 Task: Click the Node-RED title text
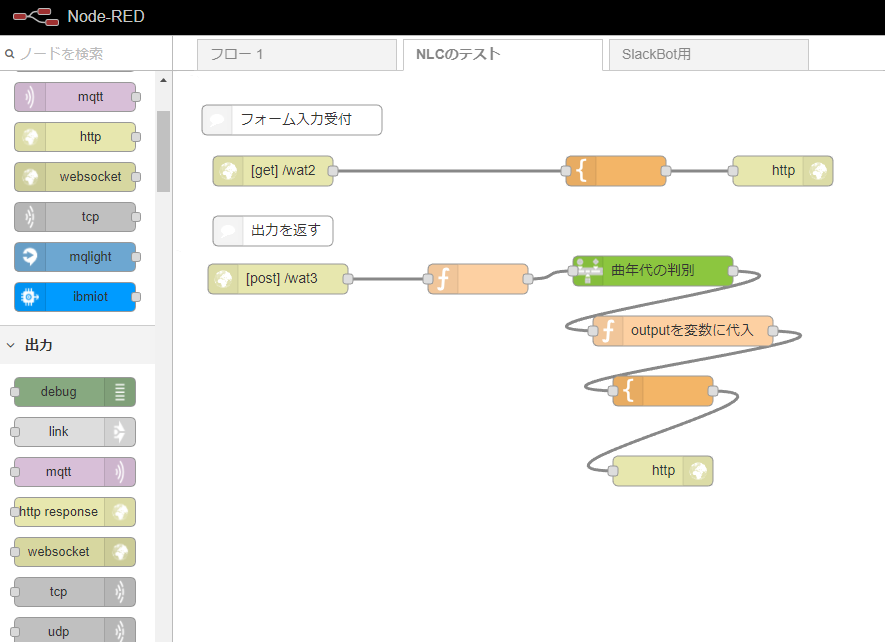click(106, 16)
